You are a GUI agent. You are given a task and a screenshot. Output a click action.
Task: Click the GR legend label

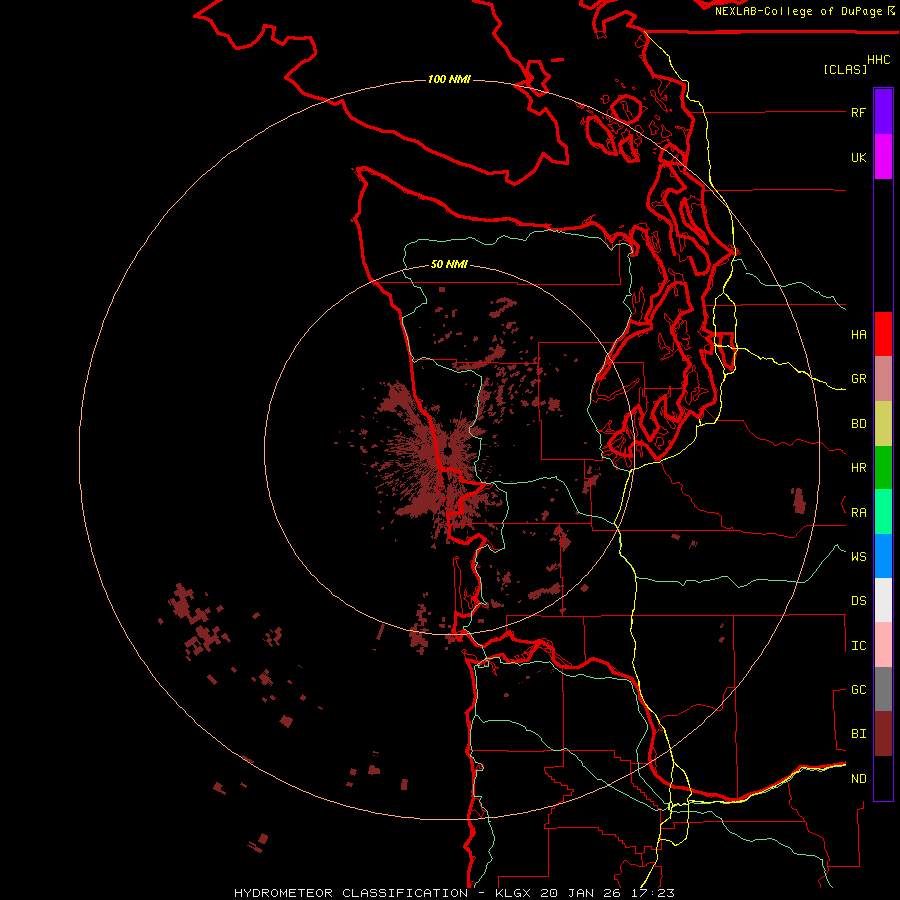(x=858, y=379)
